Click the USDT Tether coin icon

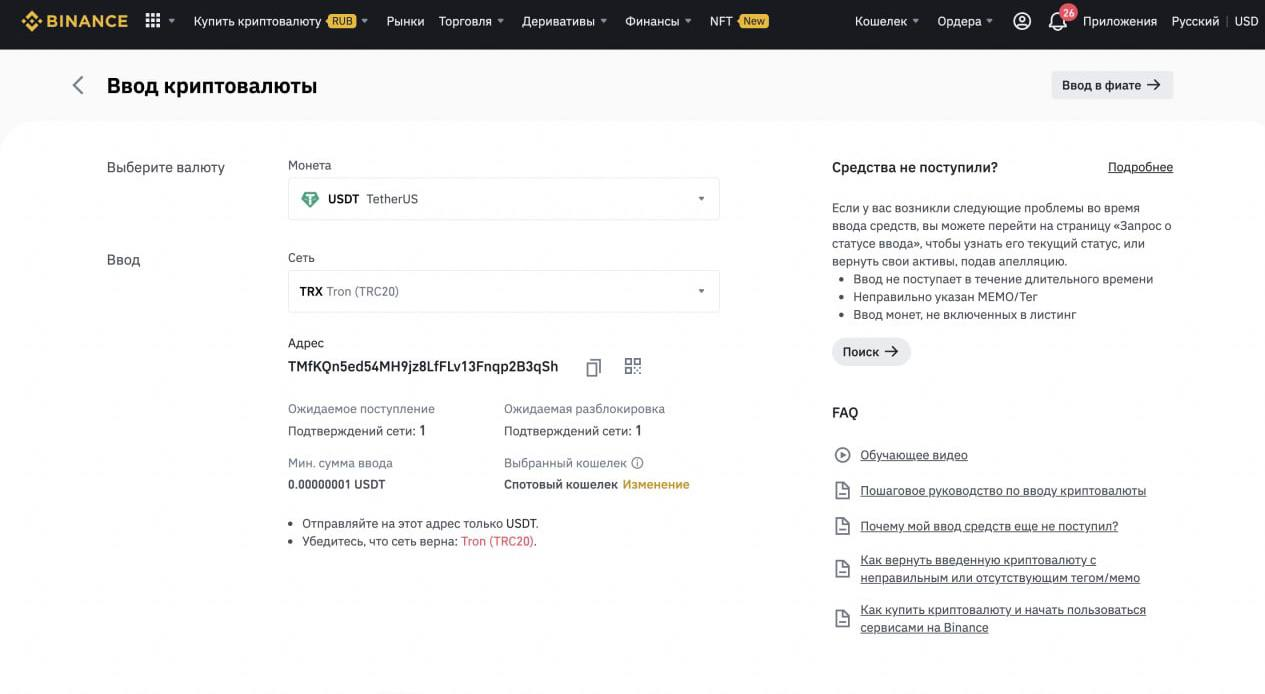310,199
